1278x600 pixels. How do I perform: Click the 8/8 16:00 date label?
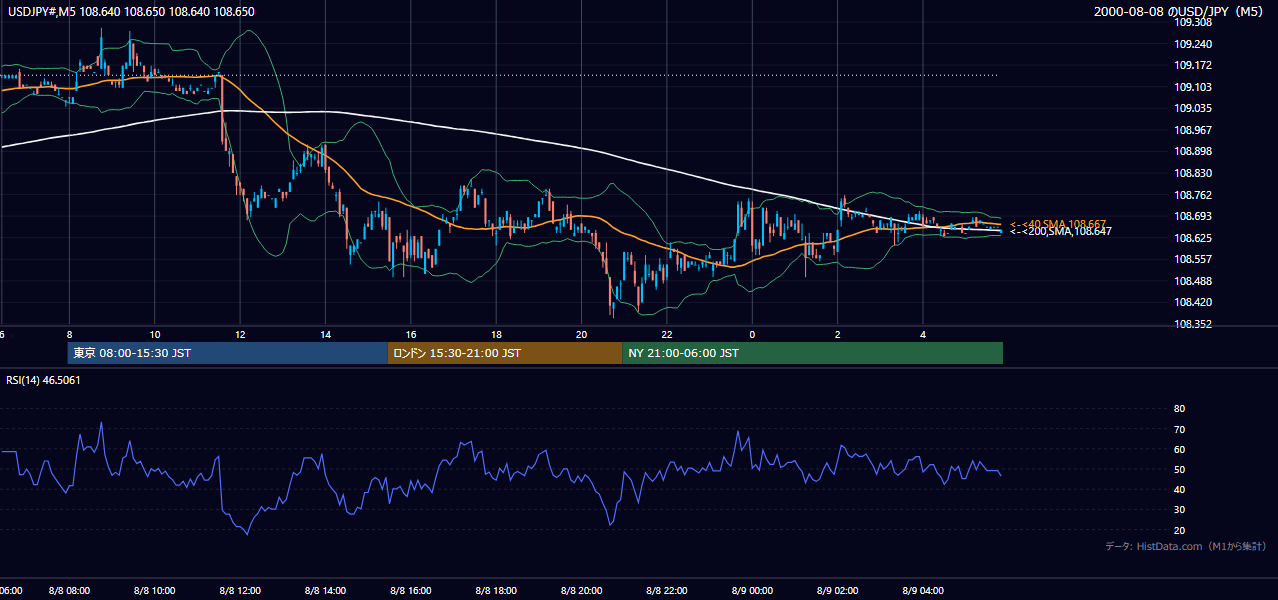pos(410,591)
